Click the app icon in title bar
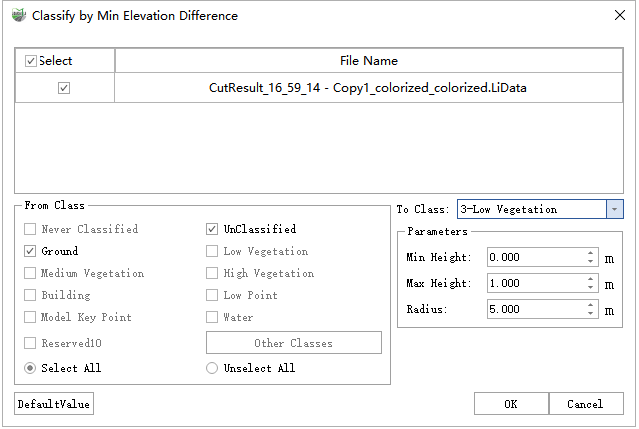 pyautogui.click(x=18, y=16)
